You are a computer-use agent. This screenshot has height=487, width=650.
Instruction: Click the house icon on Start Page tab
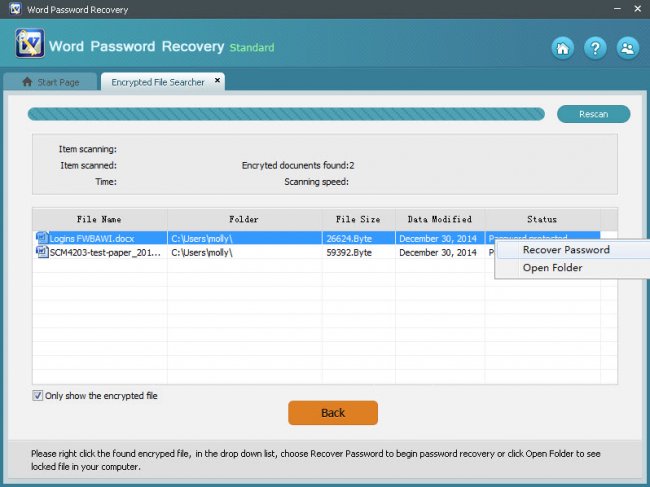tap(27, 82)
